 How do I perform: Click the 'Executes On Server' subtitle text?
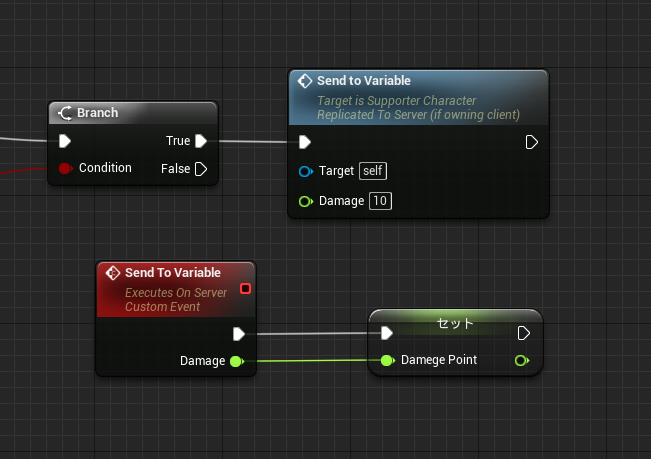coord(176,293)
